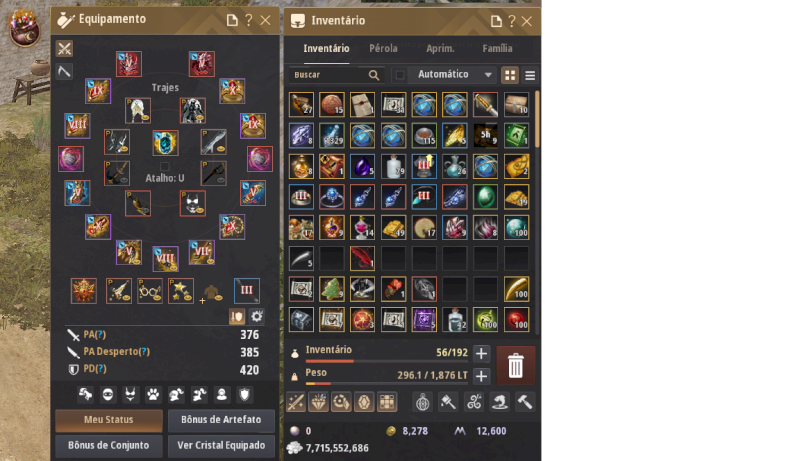The height and width of the screenshot is (461, 800).
Task: Toggle the checkbox beside Automático
Action: tap(400, 75)
